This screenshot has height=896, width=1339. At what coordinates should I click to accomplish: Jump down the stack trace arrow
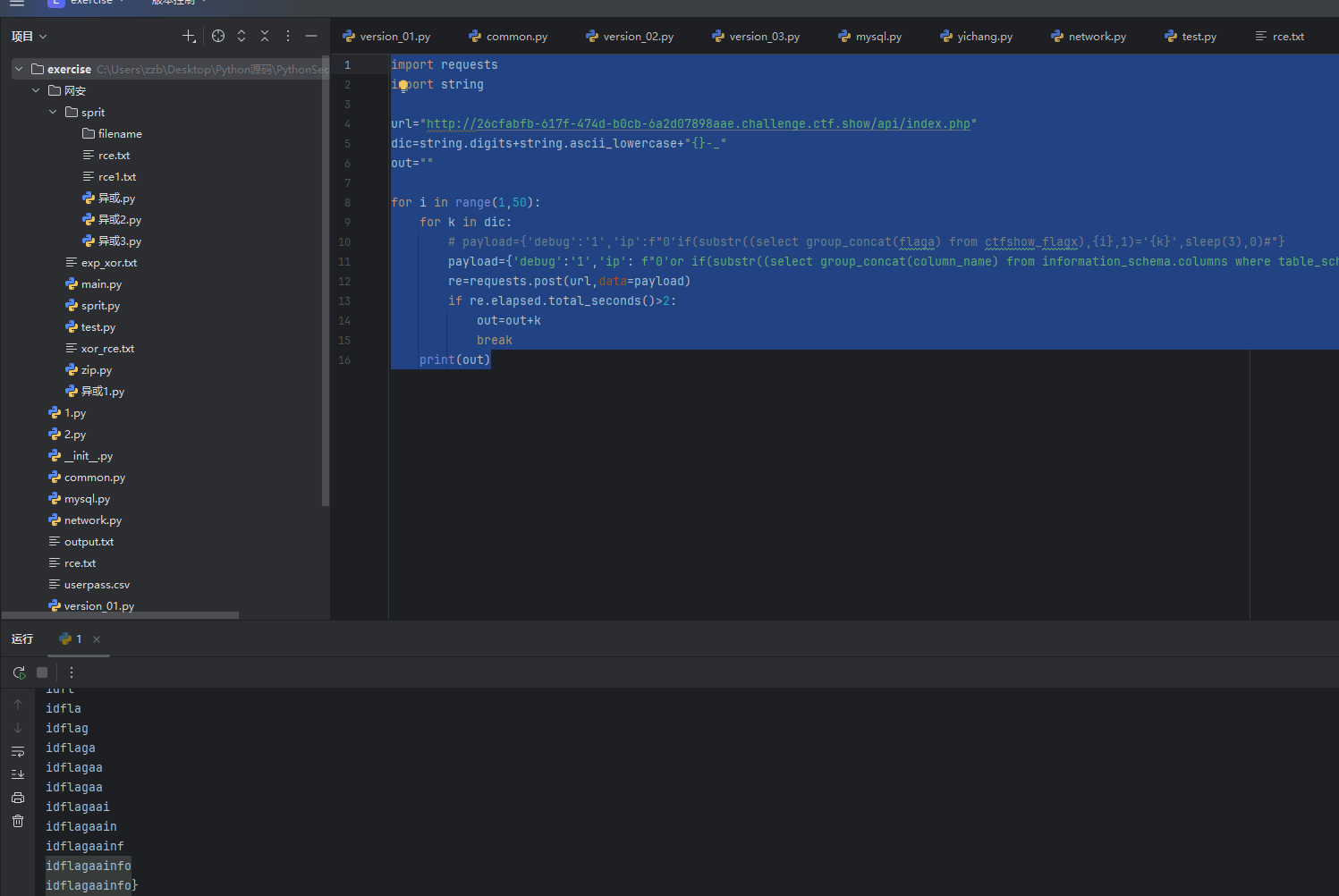click(18, 728)
